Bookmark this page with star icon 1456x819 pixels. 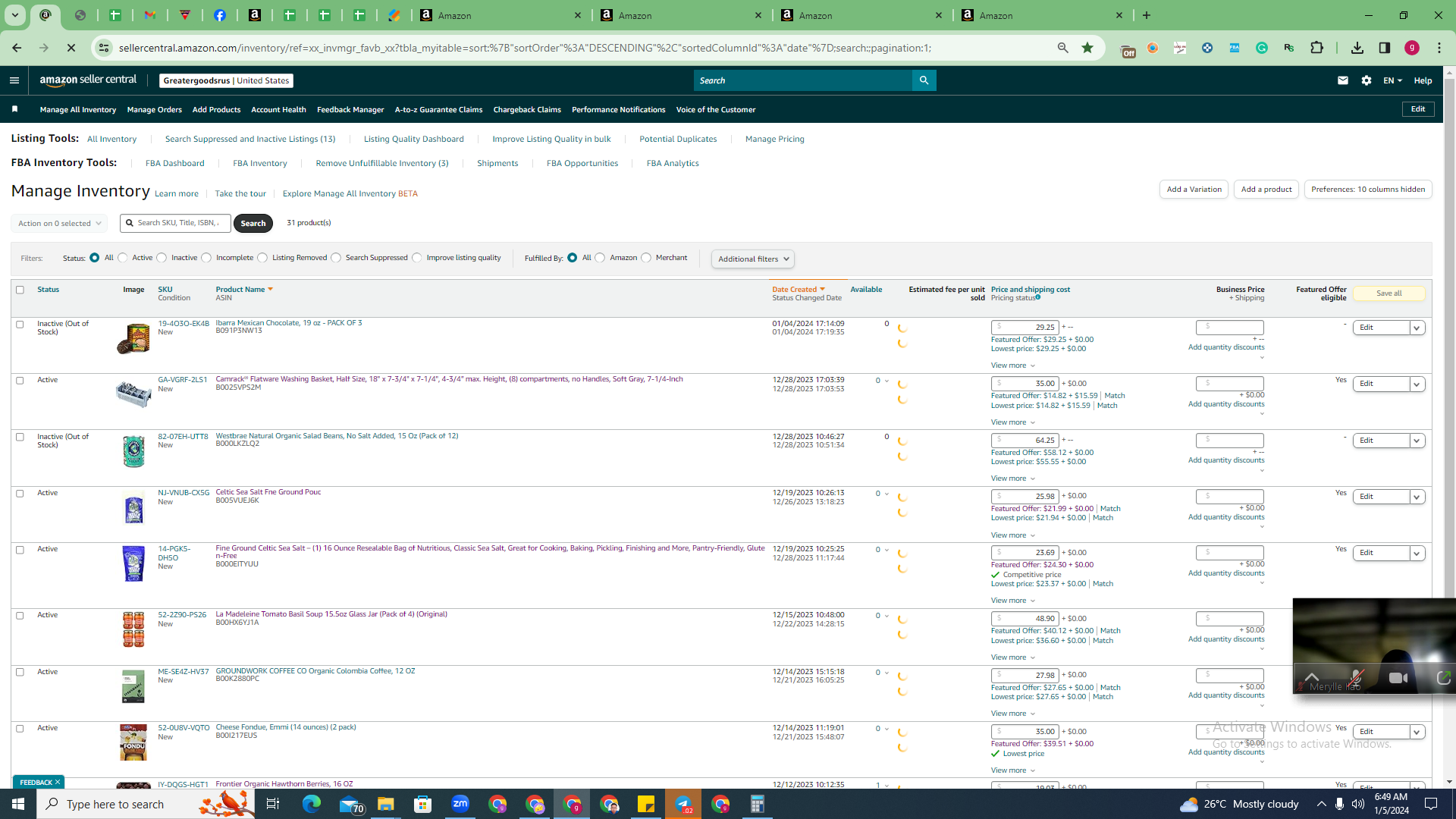click(x=1087, y=48)
